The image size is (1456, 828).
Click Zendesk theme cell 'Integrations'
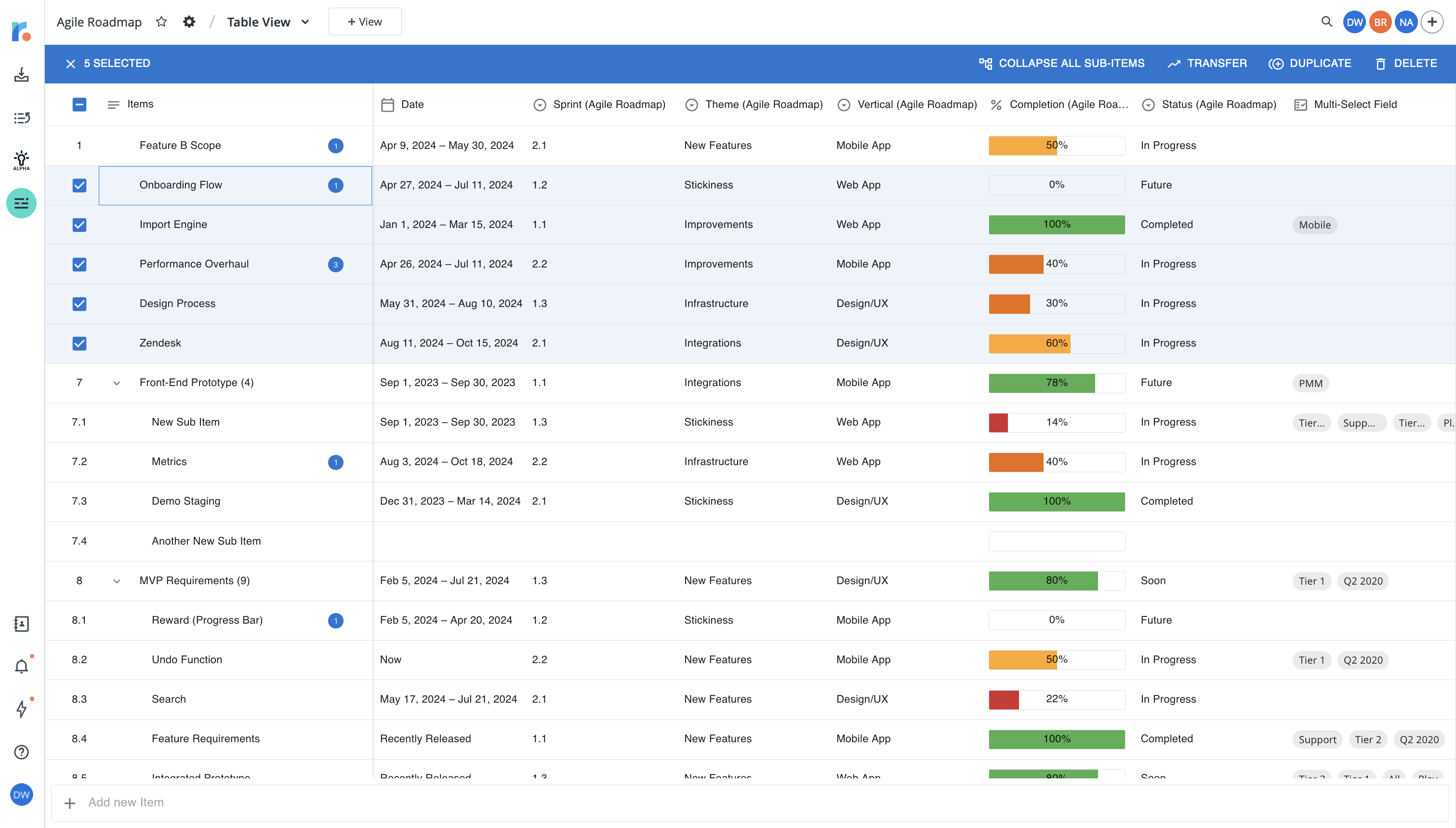[x=712, y=343]
